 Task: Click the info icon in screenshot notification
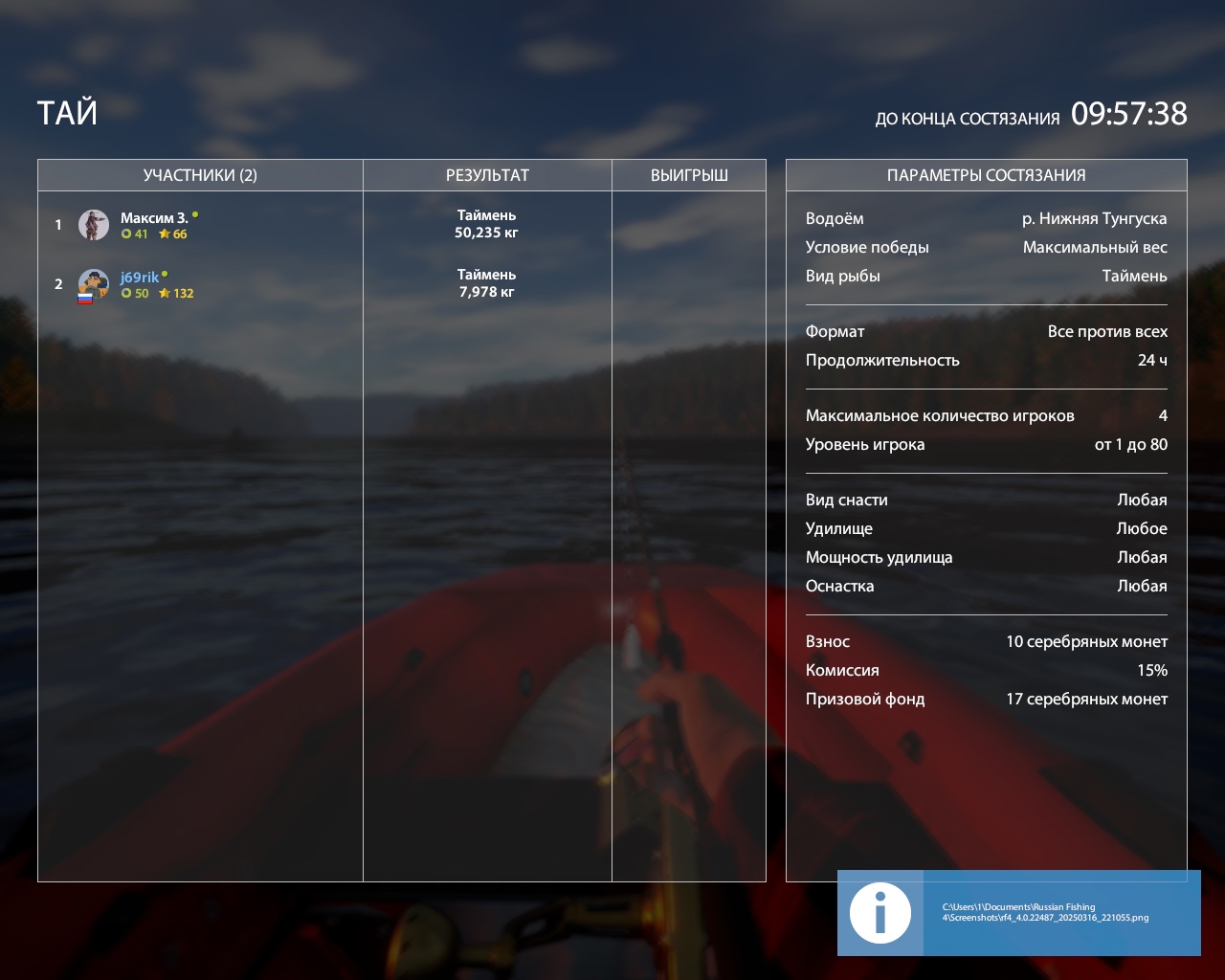coord(880,913)
